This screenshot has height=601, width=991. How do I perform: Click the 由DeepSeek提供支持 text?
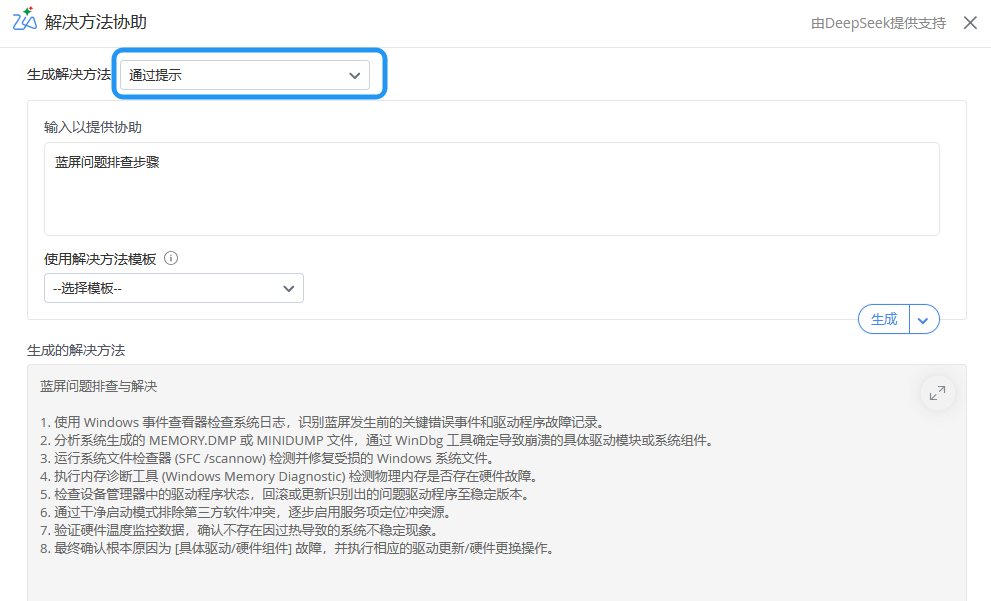(x=877, y=23)
